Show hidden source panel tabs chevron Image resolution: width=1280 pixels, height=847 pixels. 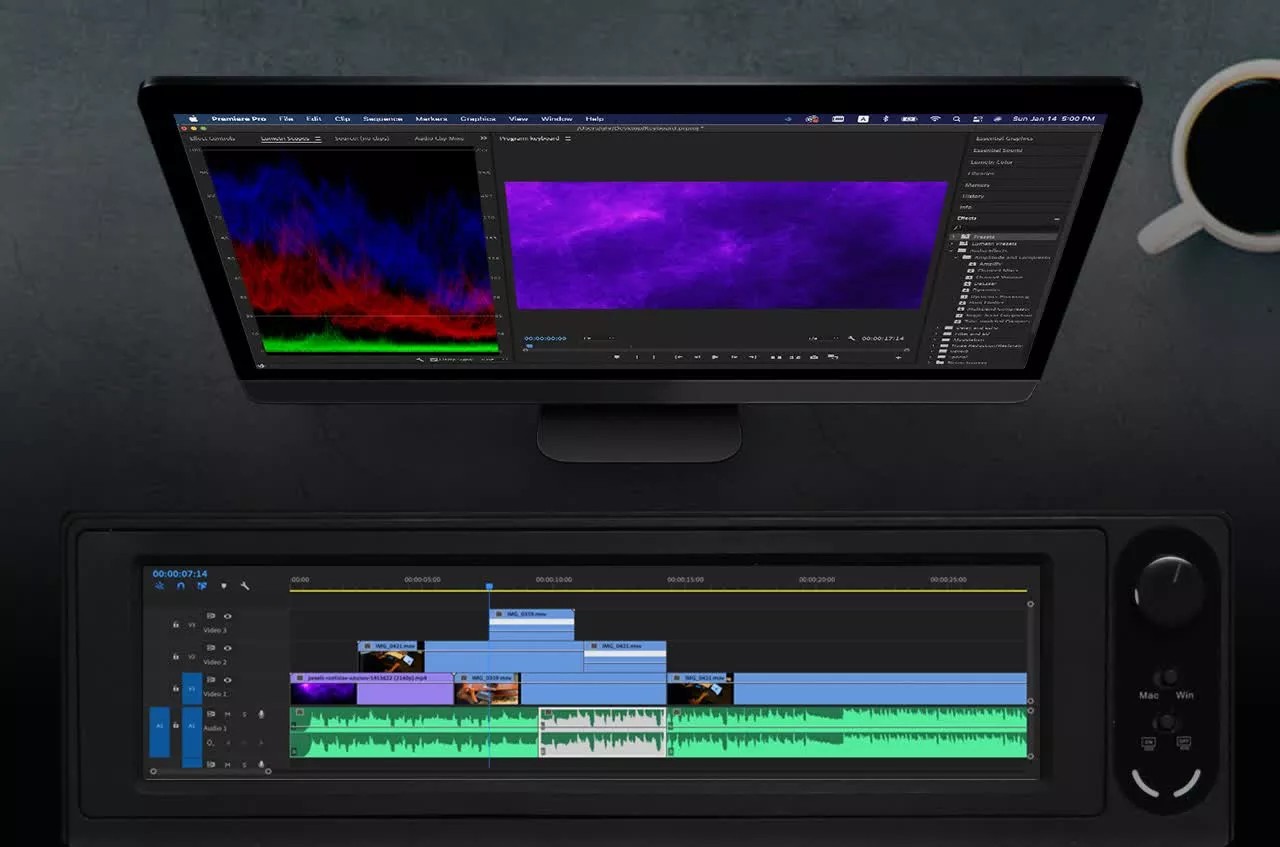click(483, 139)
